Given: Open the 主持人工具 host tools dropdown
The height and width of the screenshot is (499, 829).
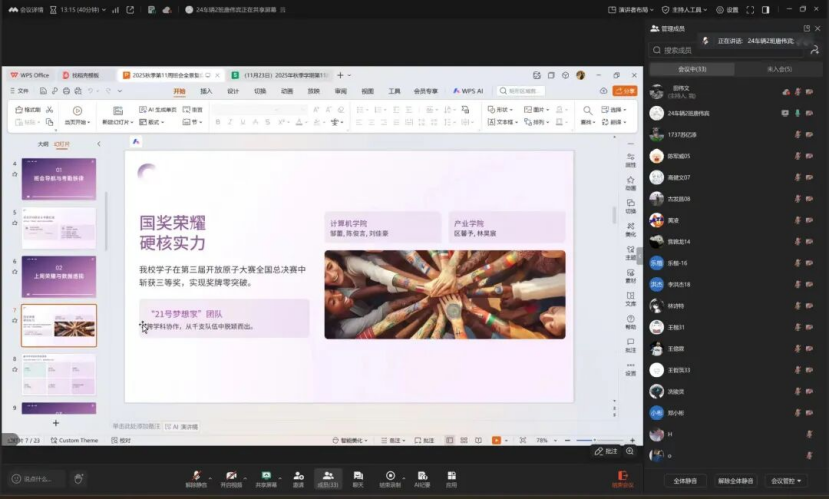Looking at the screenshot, I should click(686, 9).
